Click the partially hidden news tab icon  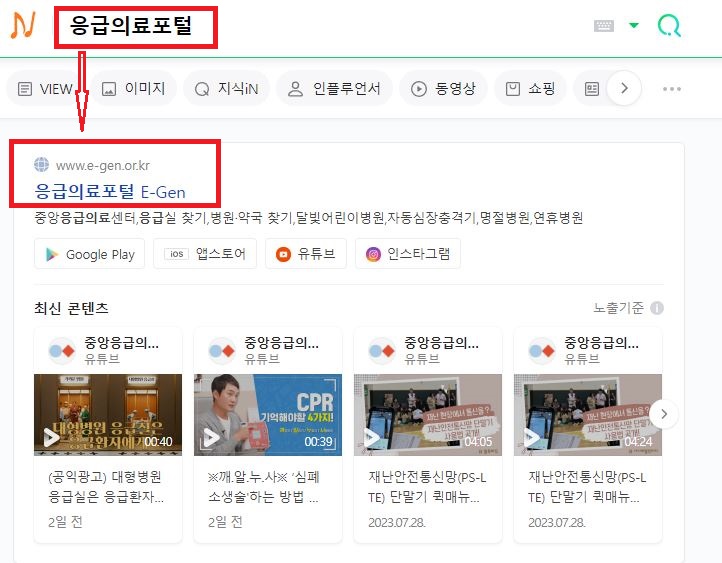[592, 88]
